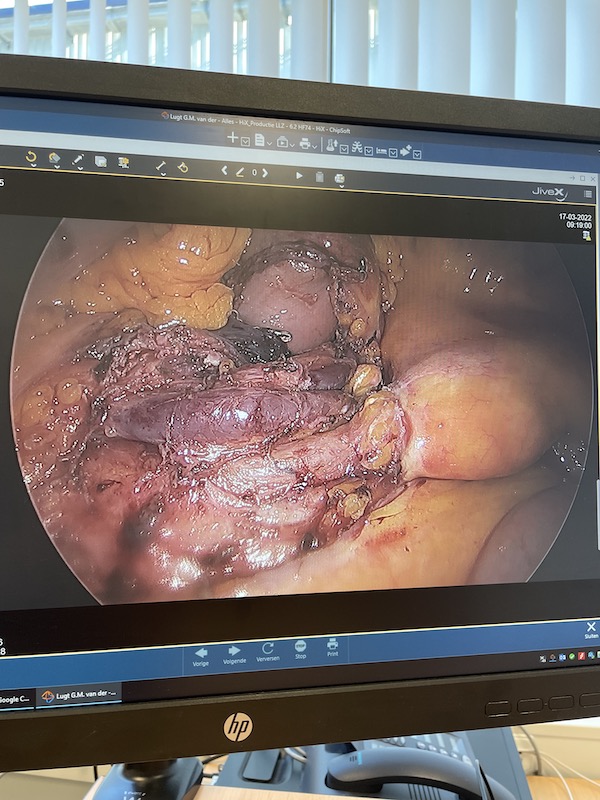Click the red system tray icon

coord(581,656)
